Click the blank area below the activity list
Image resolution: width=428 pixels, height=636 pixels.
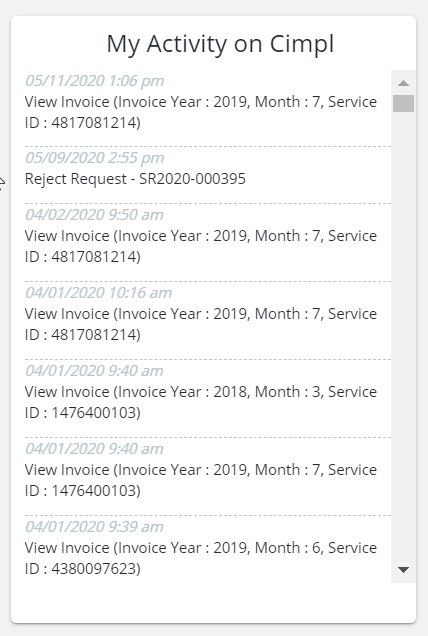213,602
